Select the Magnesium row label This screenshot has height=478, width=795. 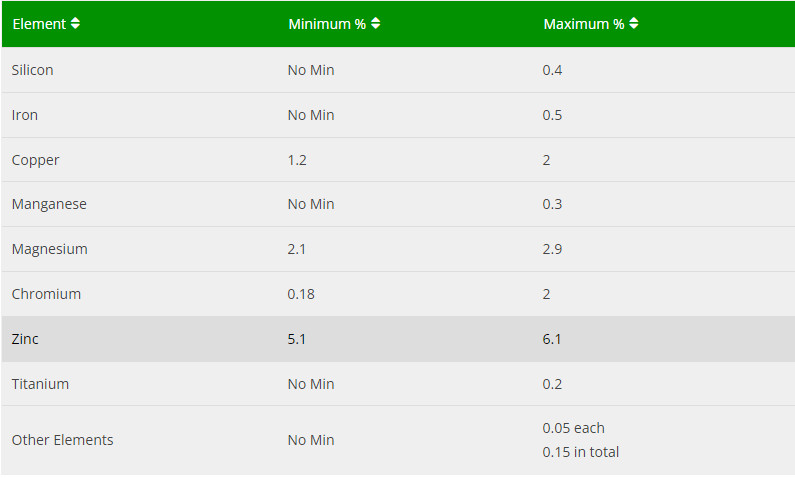coord(50,249)
